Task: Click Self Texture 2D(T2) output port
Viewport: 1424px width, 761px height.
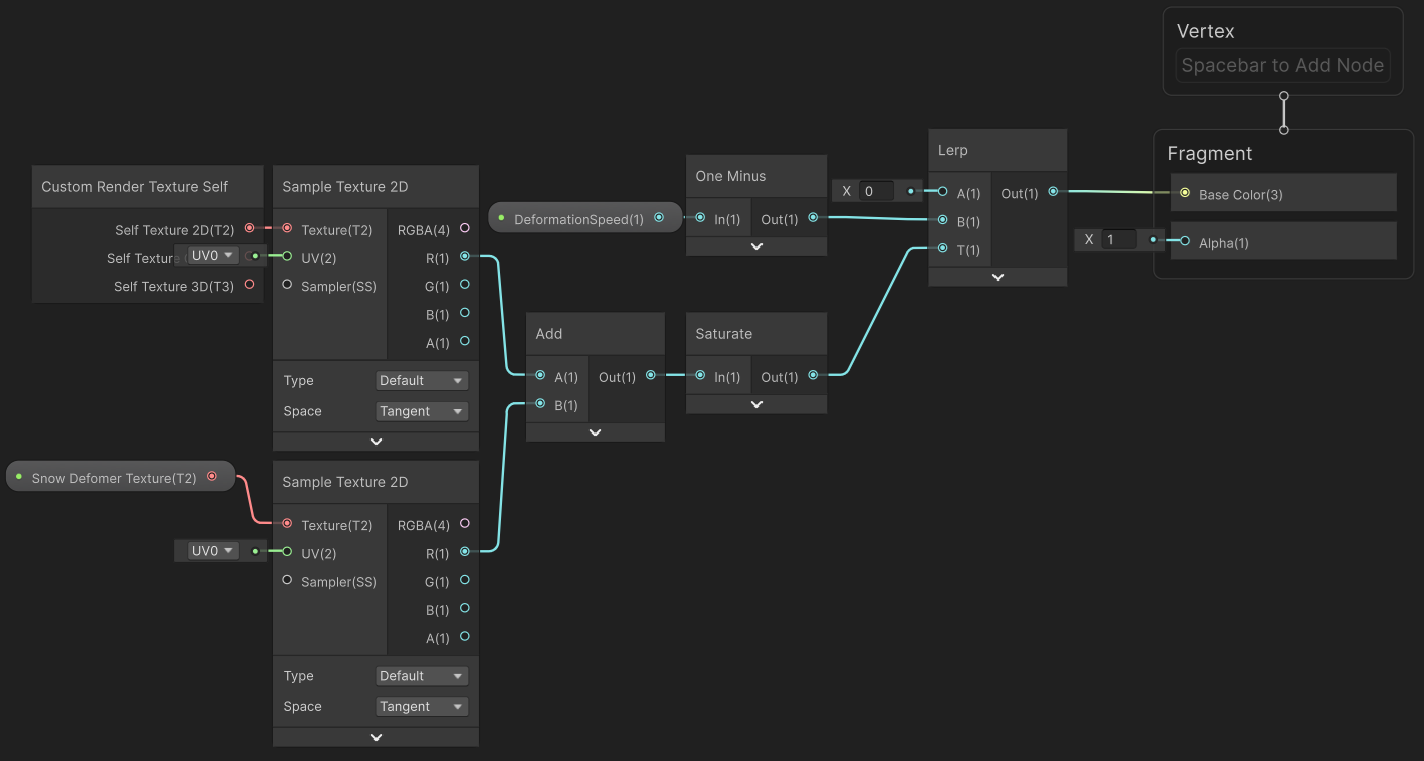Action: pos(249,228)
